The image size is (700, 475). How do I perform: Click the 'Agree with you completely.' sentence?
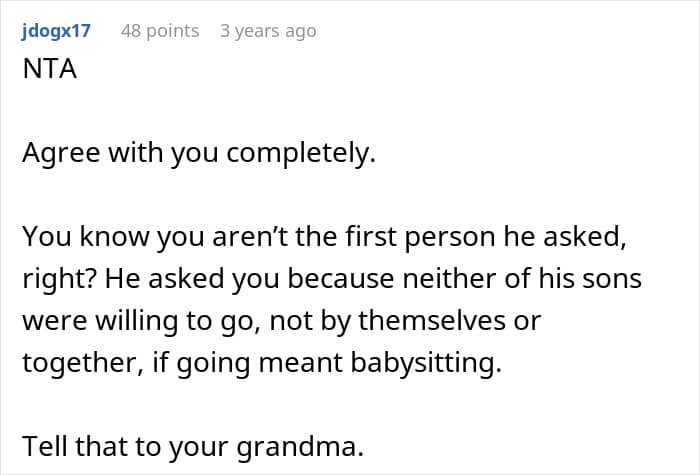(x=199, y=153)
